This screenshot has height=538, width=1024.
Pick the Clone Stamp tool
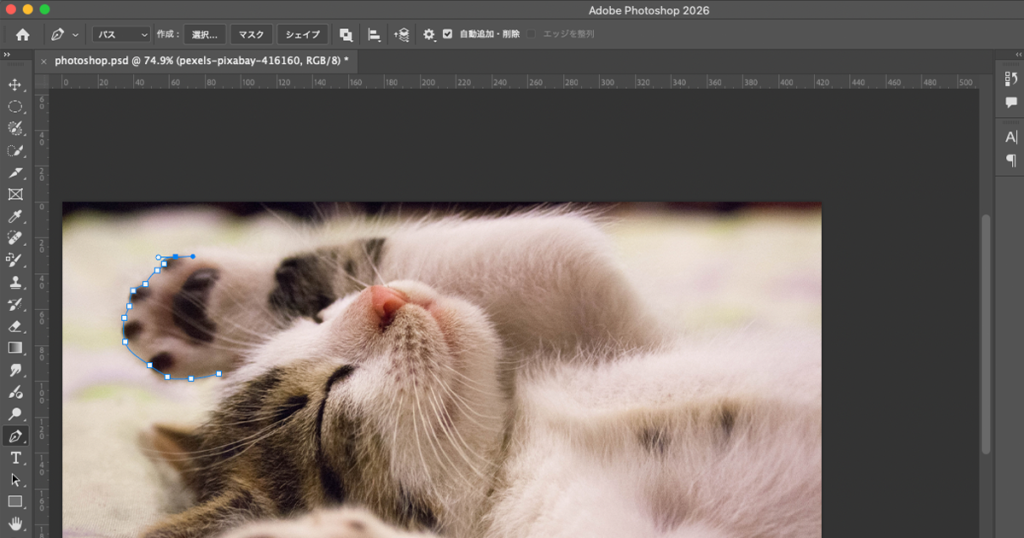tap(15, 282)
